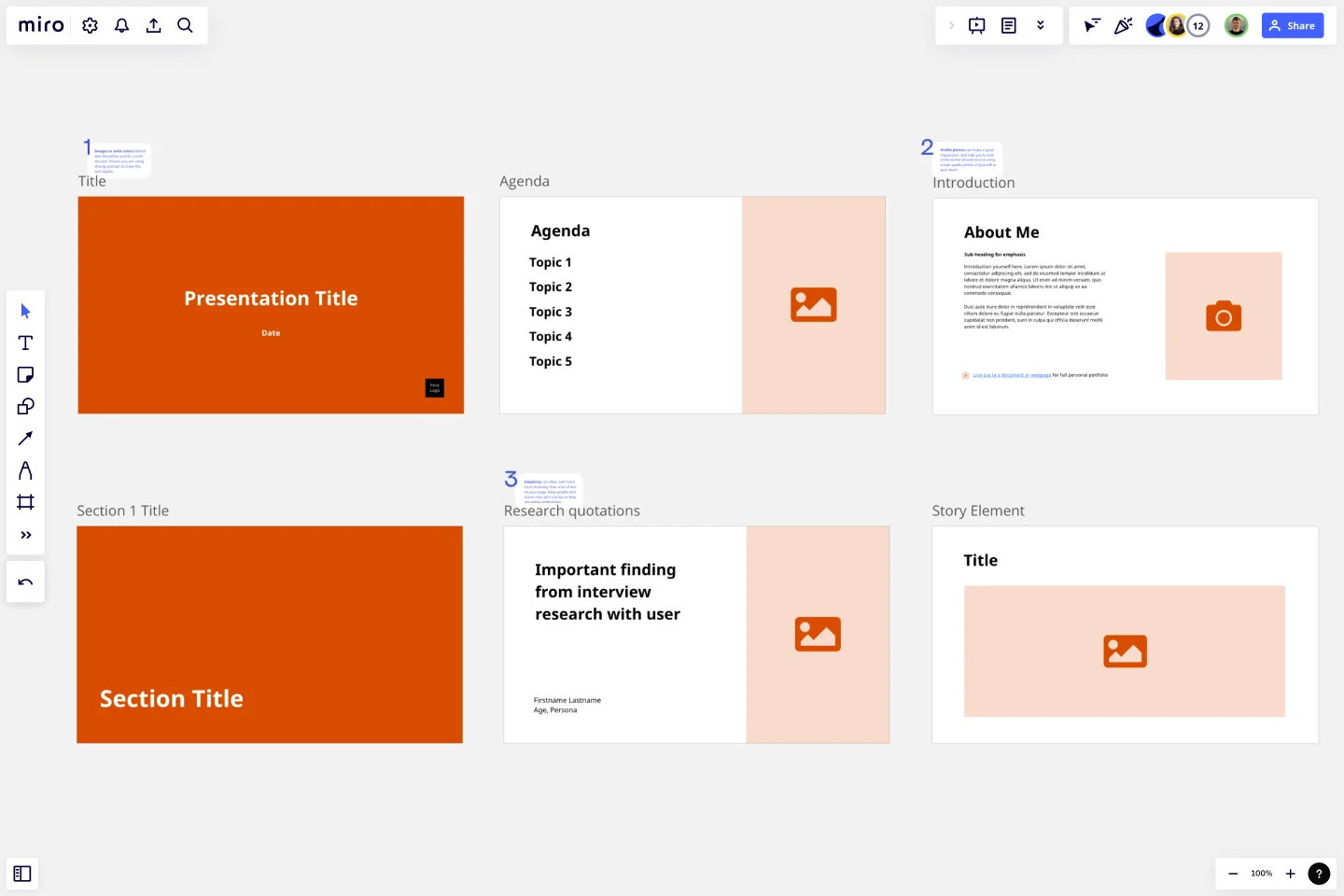Expand more apps double-chevron dropdown
This screenshot has width=1344, height=896.
point(1041,25)
